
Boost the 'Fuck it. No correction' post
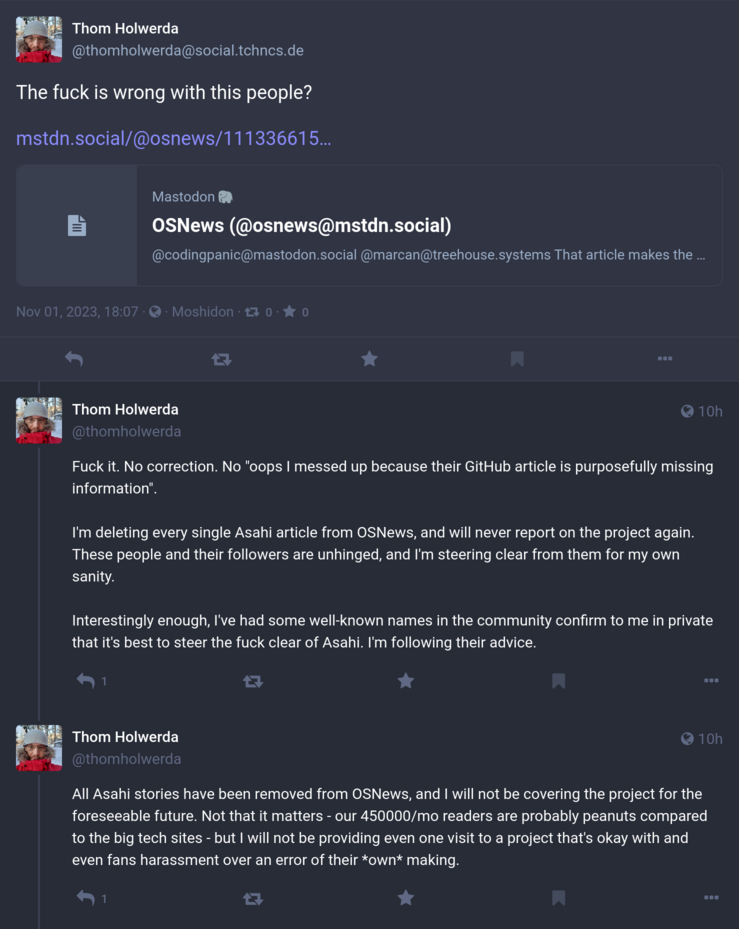click(253, 681)
